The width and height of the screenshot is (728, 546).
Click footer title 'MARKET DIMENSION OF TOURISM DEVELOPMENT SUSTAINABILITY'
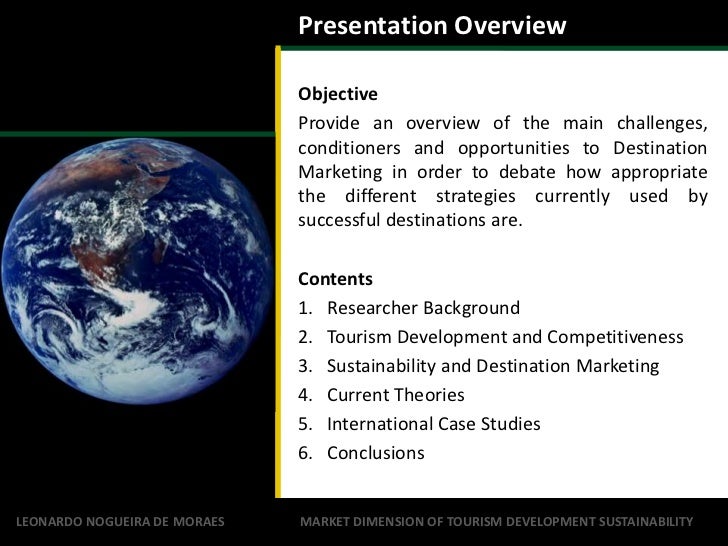click(496, 522)
